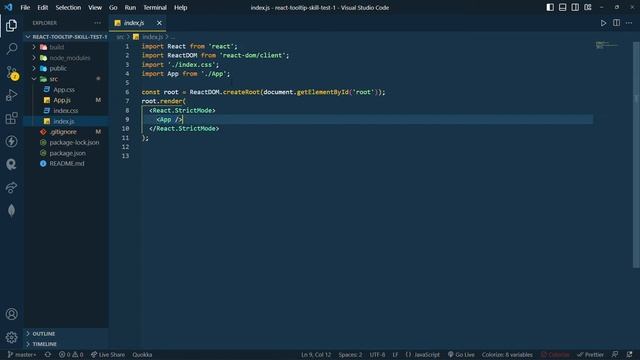Change end of line sequence LF
This screenshot has width=640, height=360.
pyautogui.click(x=395, y=355)
